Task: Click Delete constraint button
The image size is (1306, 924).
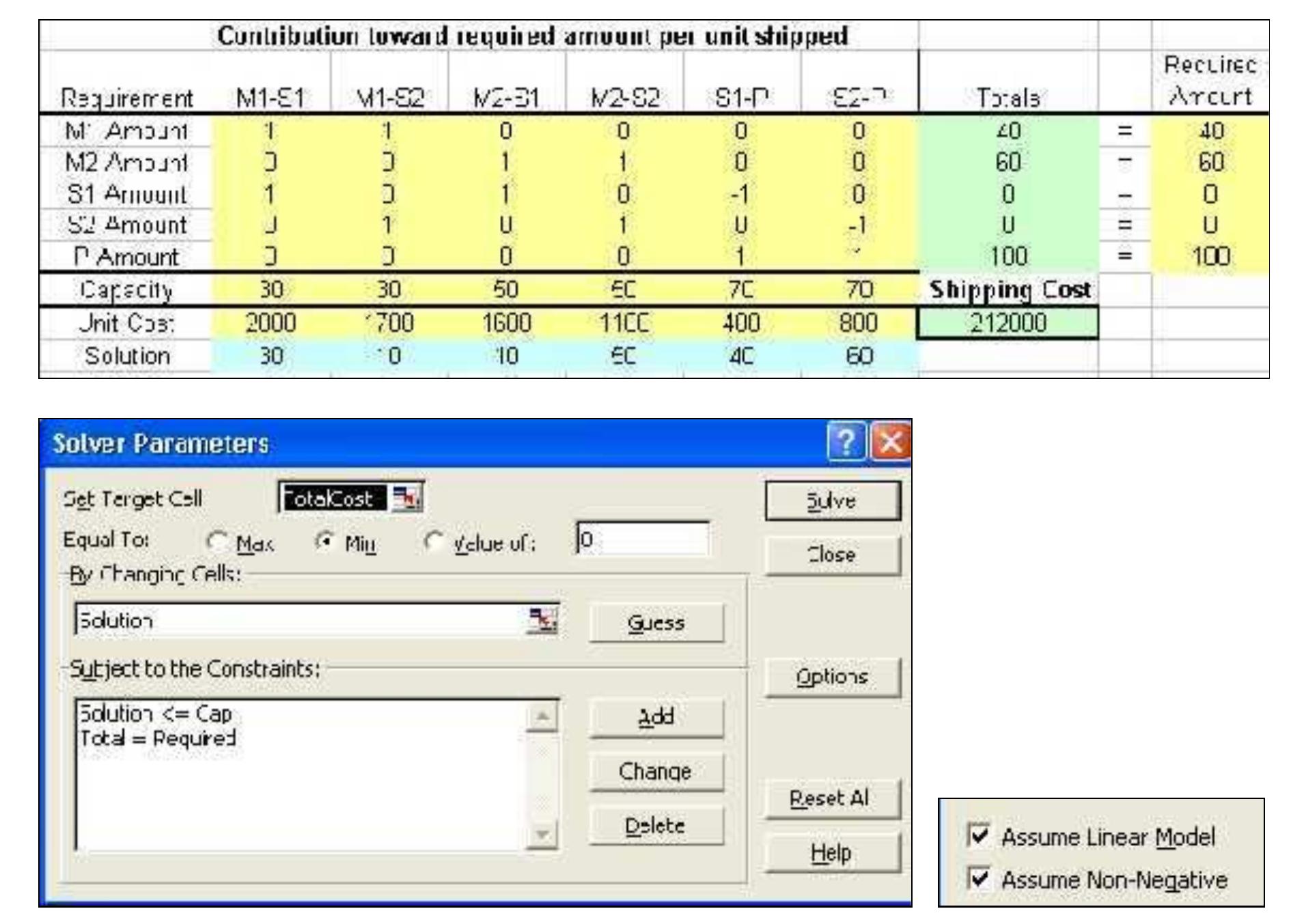Action: coord(656,826)
